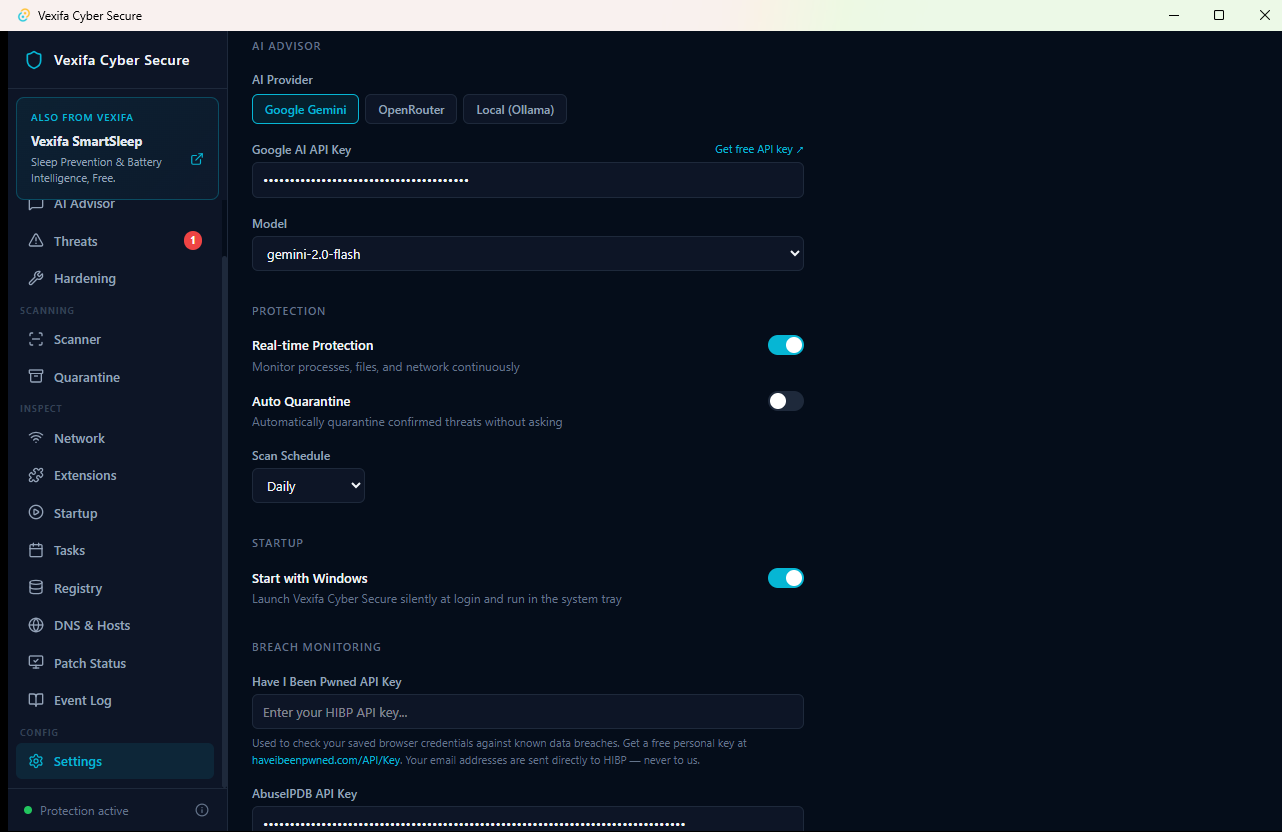Select Google Gemini as AI provider
This screenshot has width=1282, height=832.
click(306, 109)
